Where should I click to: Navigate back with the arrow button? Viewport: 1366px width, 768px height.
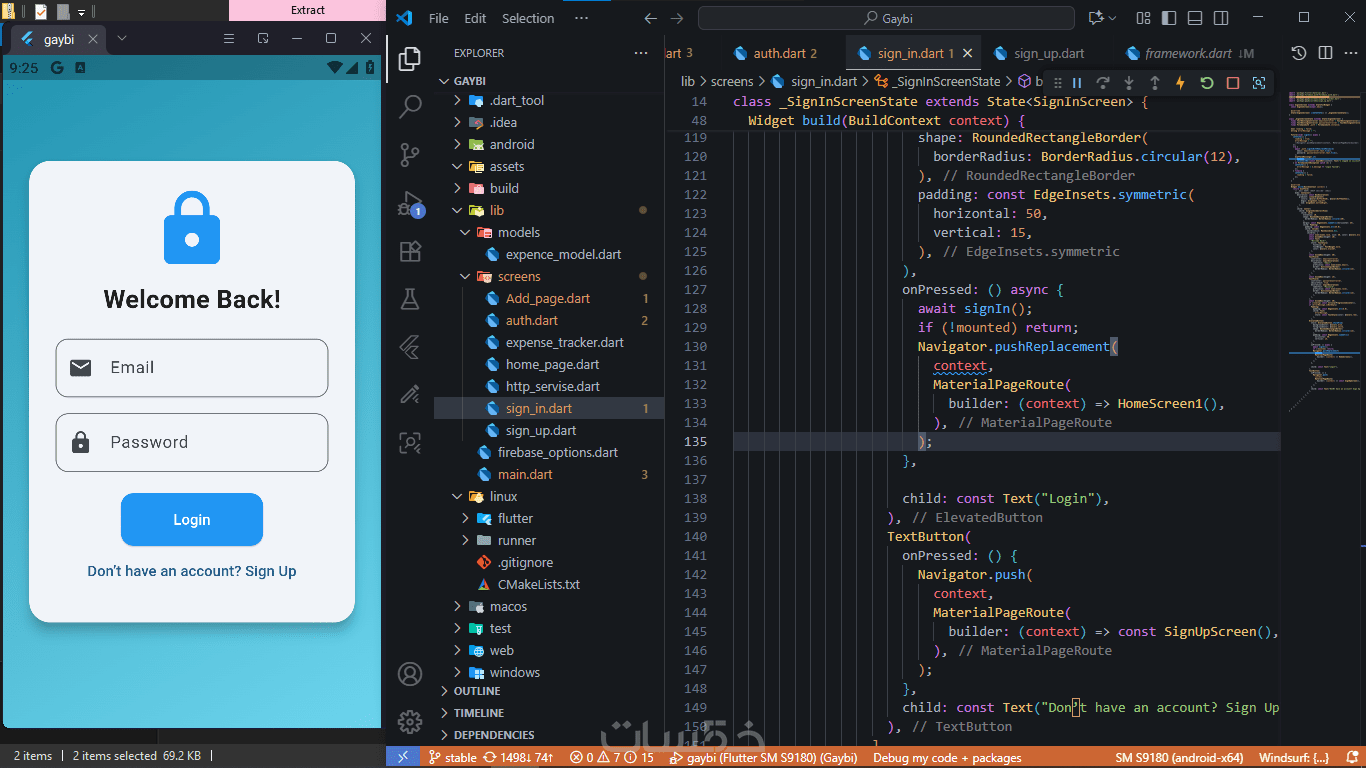(651, 18)
